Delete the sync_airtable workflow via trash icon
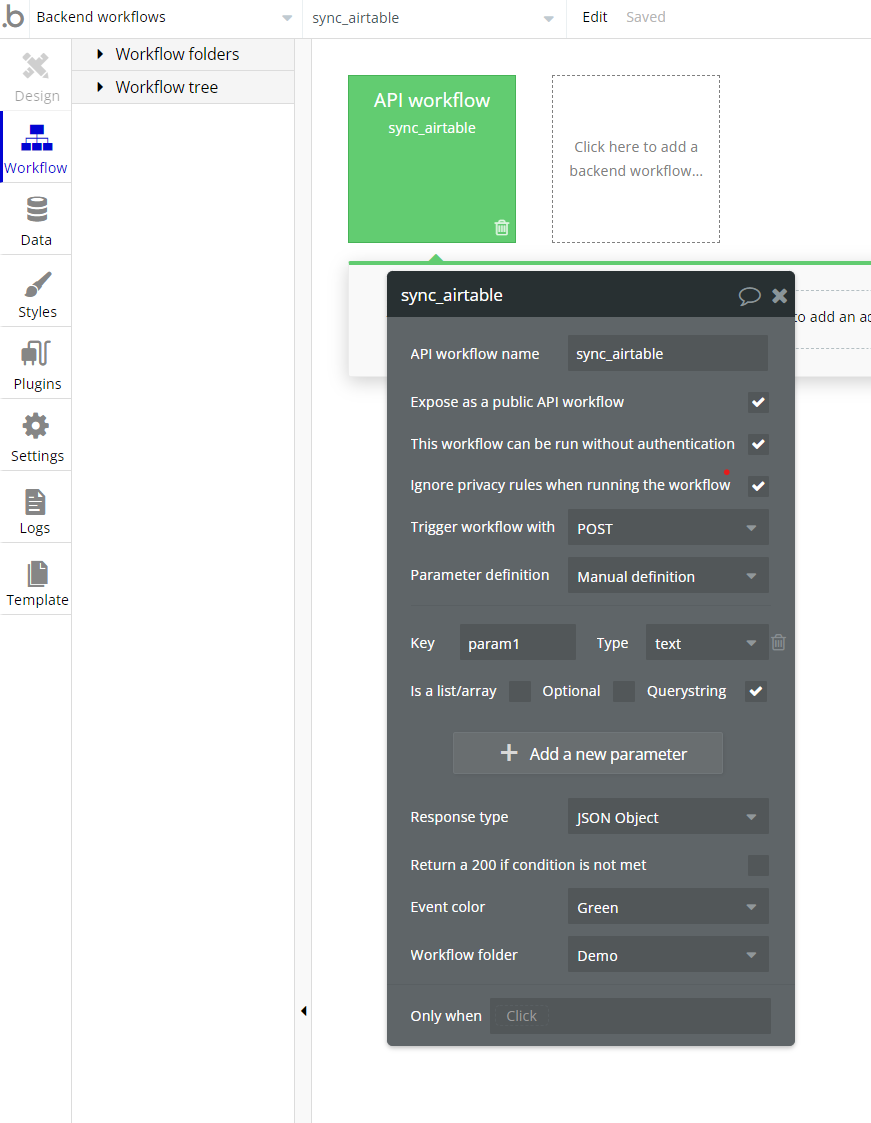This screenshot has height=1123, width=871. (501, 228)
